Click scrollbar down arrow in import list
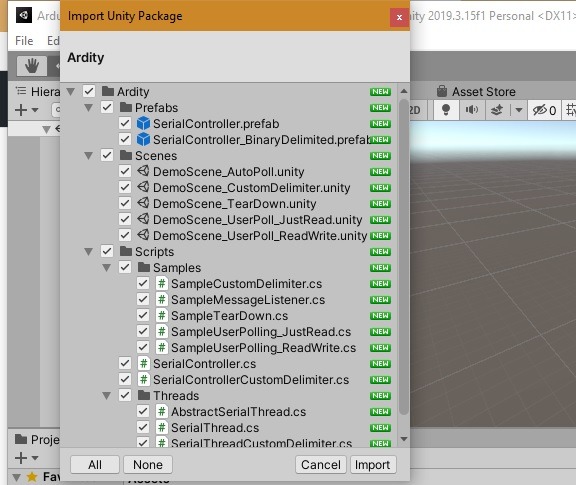The width and height of the screenshot is (576, 485). 404,439
